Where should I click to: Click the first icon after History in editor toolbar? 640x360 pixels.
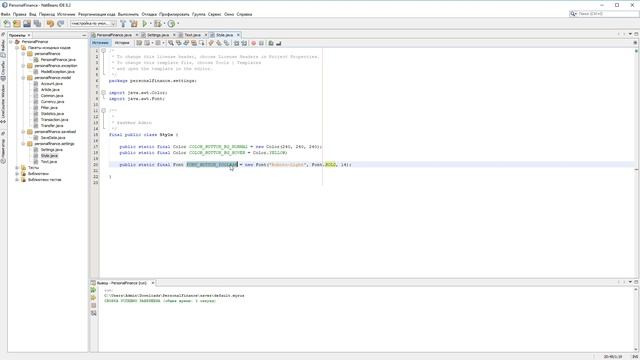pos(139,43)
